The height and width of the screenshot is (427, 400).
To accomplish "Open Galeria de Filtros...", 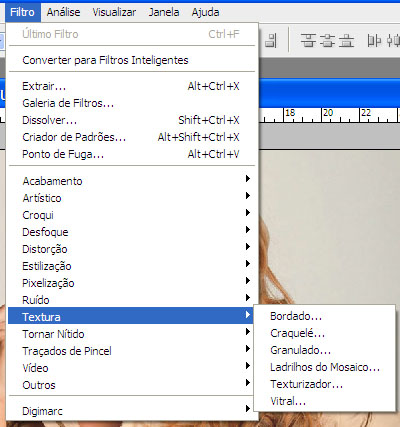I will point(132,103).
